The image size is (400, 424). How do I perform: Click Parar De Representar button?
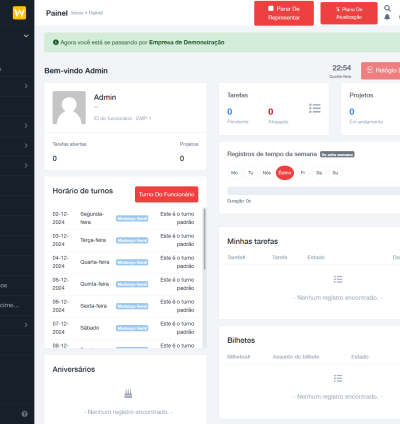coord(284,13)
